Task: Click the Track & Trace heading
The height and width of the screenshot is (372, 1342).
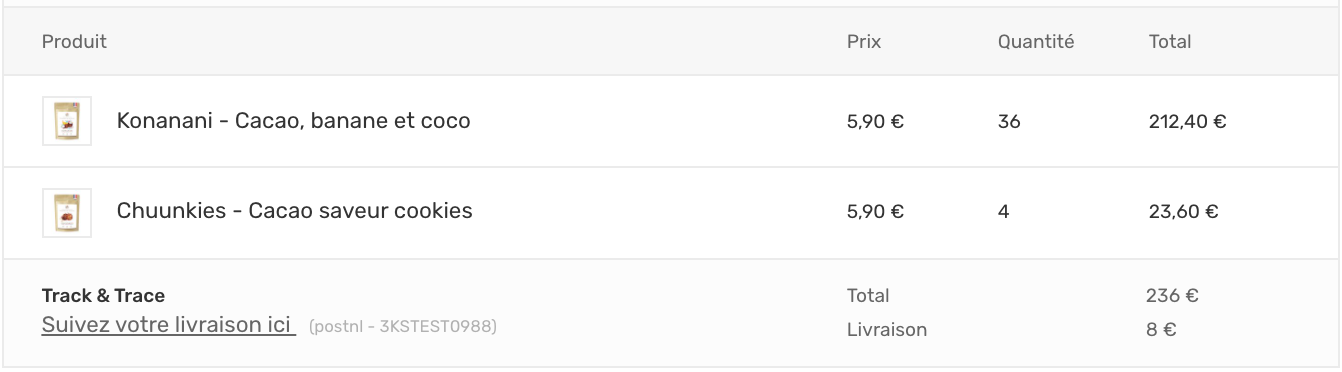Action: coord(103,296)
